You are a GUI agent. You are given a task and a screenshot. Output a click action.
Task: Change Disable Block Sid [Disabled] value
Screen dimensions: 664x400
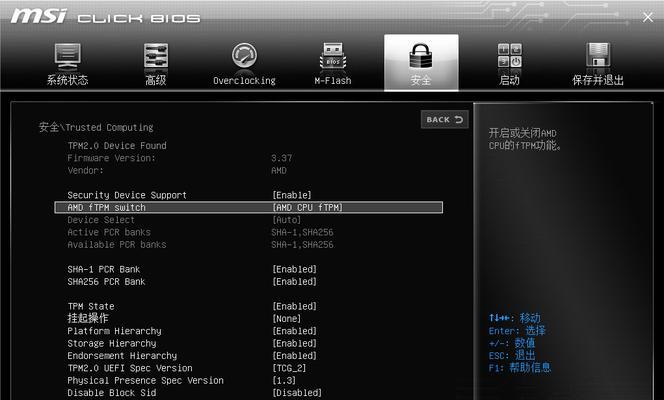click(297, 393)
